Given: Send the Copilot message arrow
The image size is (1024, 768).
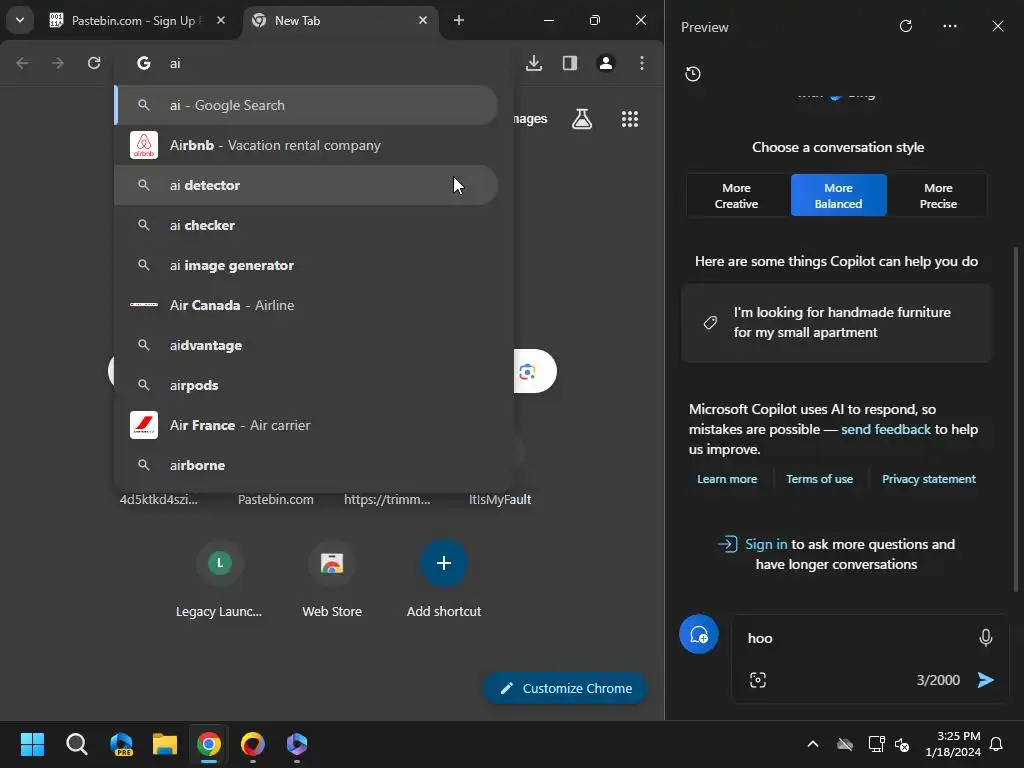Looking at the screenshot, I should coord(985,680).
